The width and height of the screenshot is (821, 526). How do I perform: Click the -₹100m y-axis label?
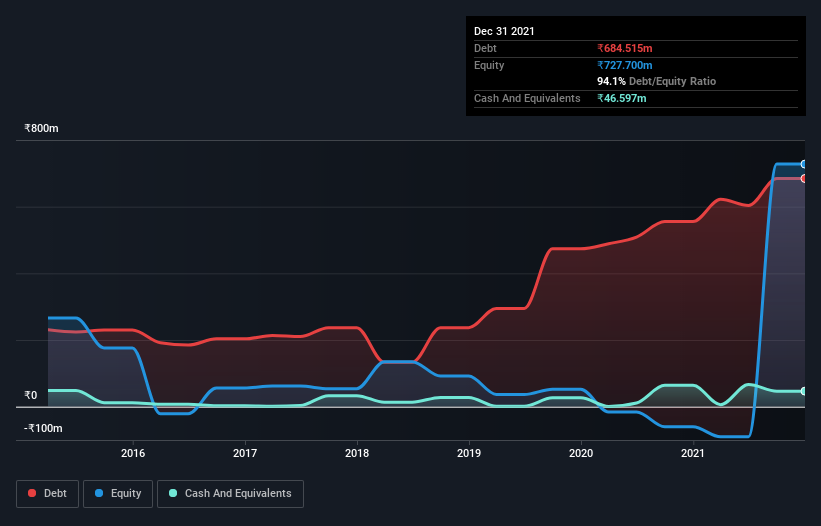[43, 428]
